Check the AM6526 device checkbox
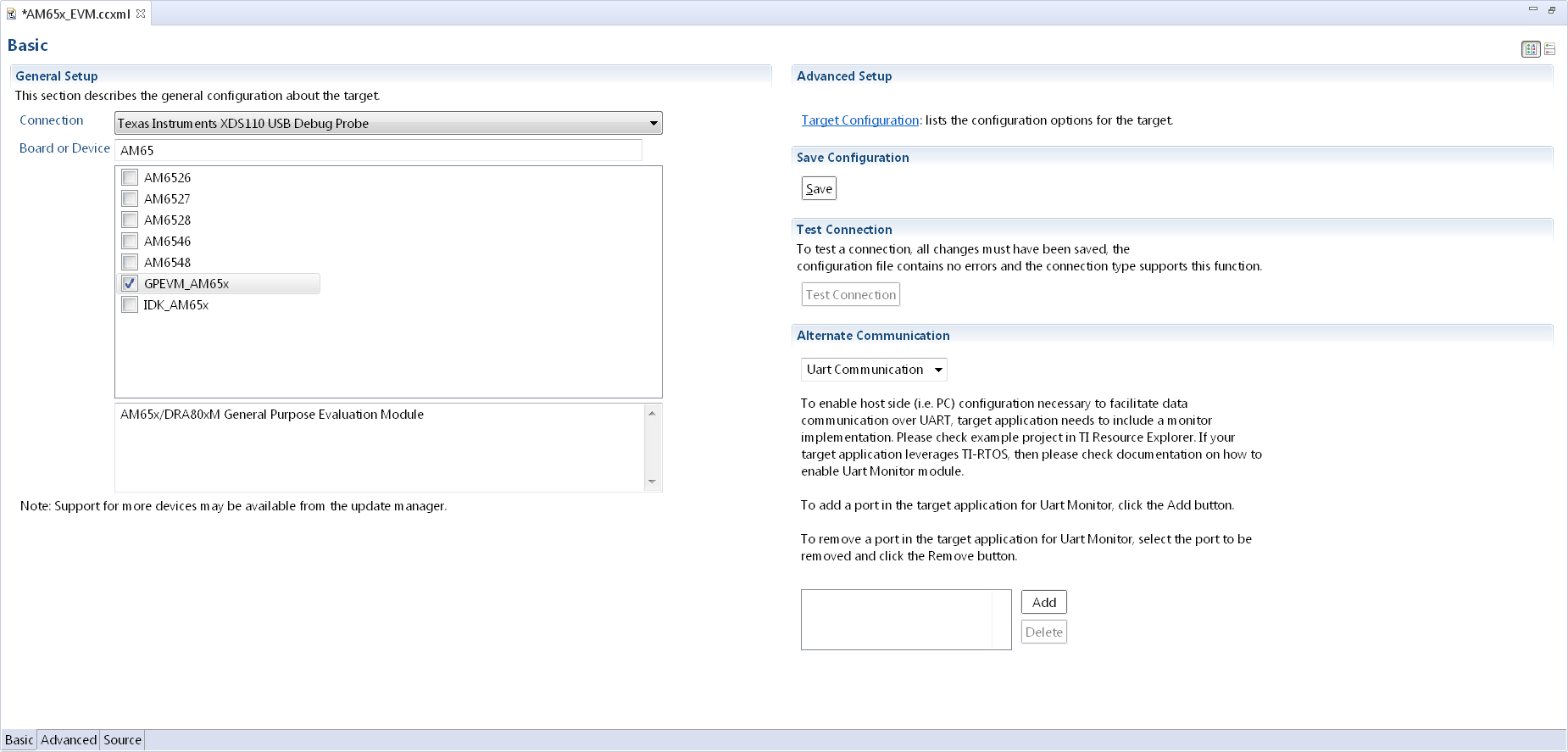 click(130, 178)
